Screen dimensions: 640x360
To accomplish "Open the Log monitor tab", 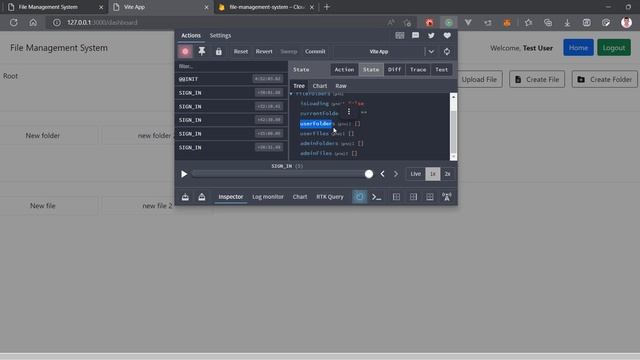I will click(x=268, y=197).
